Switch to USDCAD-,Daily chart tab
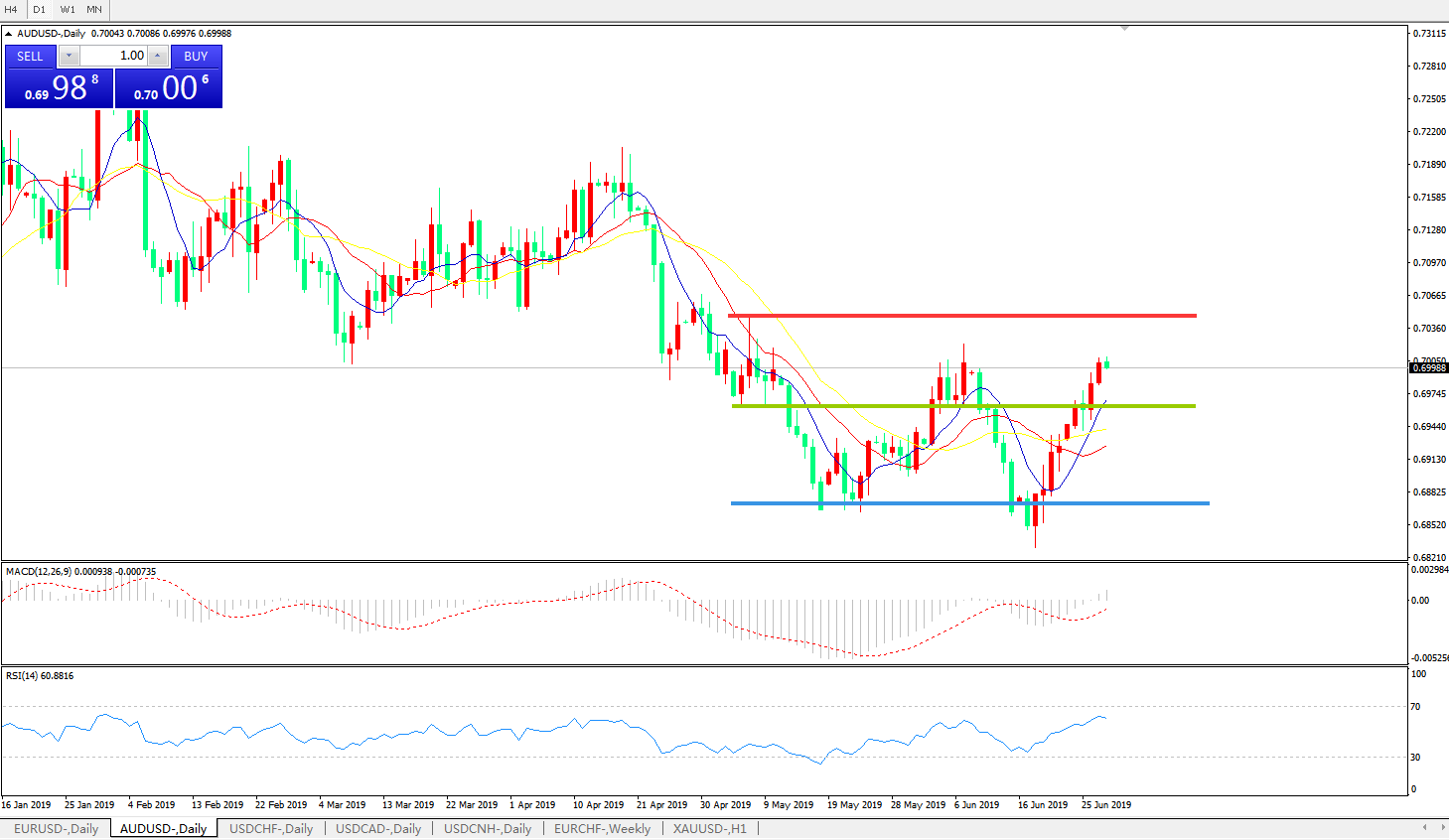 (378, 828)
